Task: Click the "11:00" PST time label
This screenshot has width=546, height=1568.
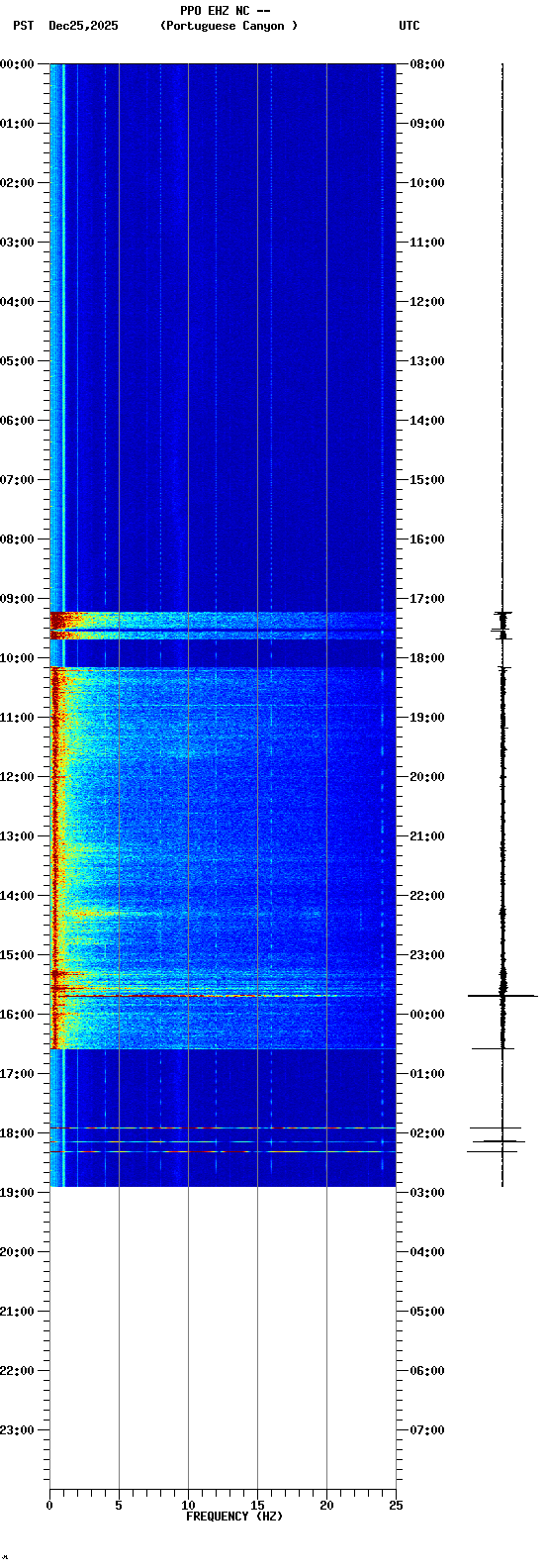Action: [18, 718]
